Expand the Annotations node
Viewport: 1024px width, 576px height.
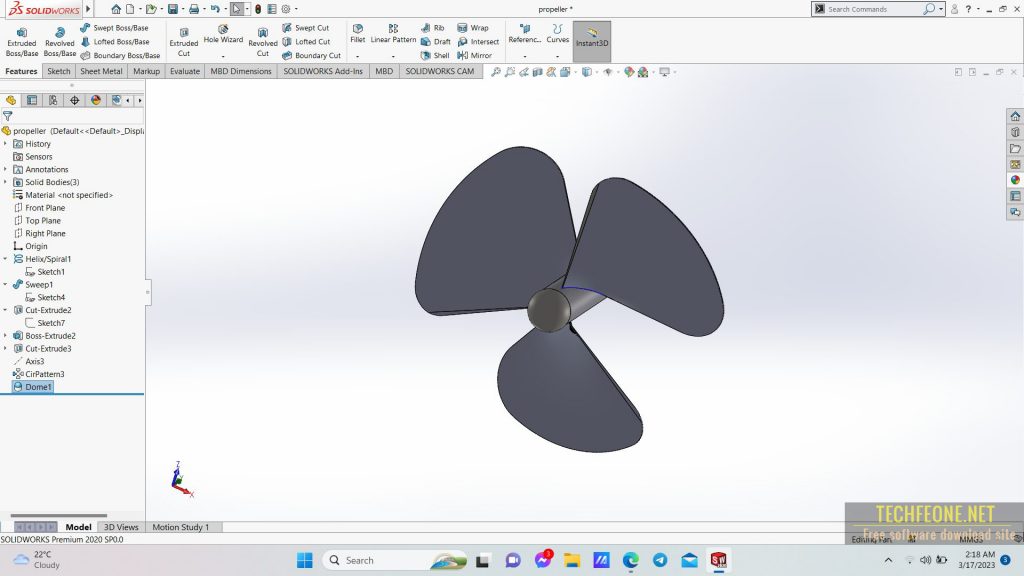point(5,169)
